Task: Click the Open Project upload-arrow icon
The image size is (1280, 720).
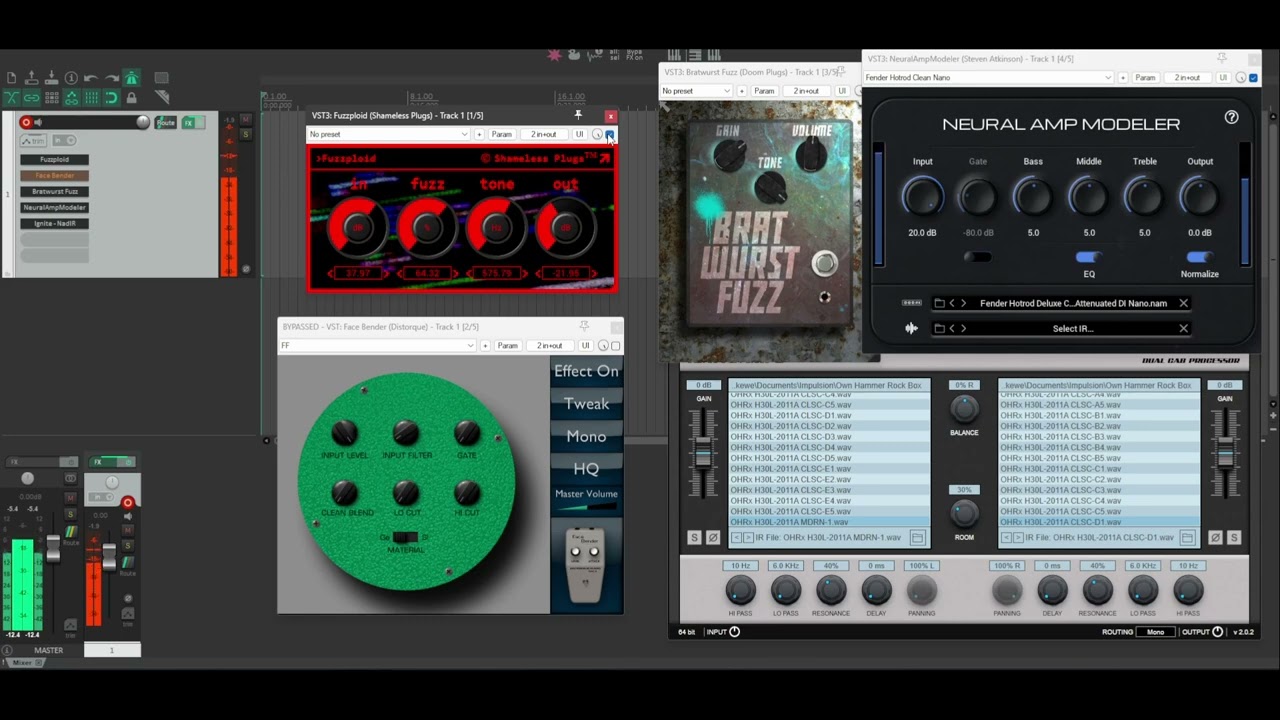Action: tap(31, 78)
